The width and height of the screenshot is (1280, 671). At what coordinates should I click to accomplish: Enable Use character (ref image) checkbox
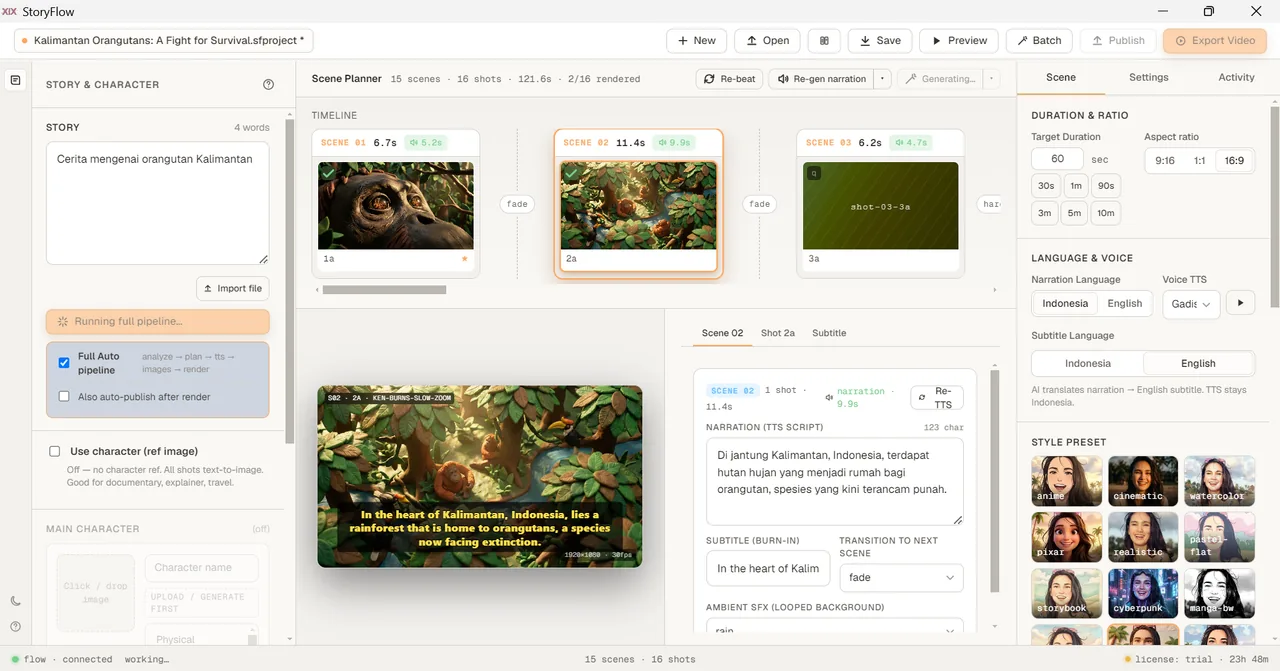55,451
